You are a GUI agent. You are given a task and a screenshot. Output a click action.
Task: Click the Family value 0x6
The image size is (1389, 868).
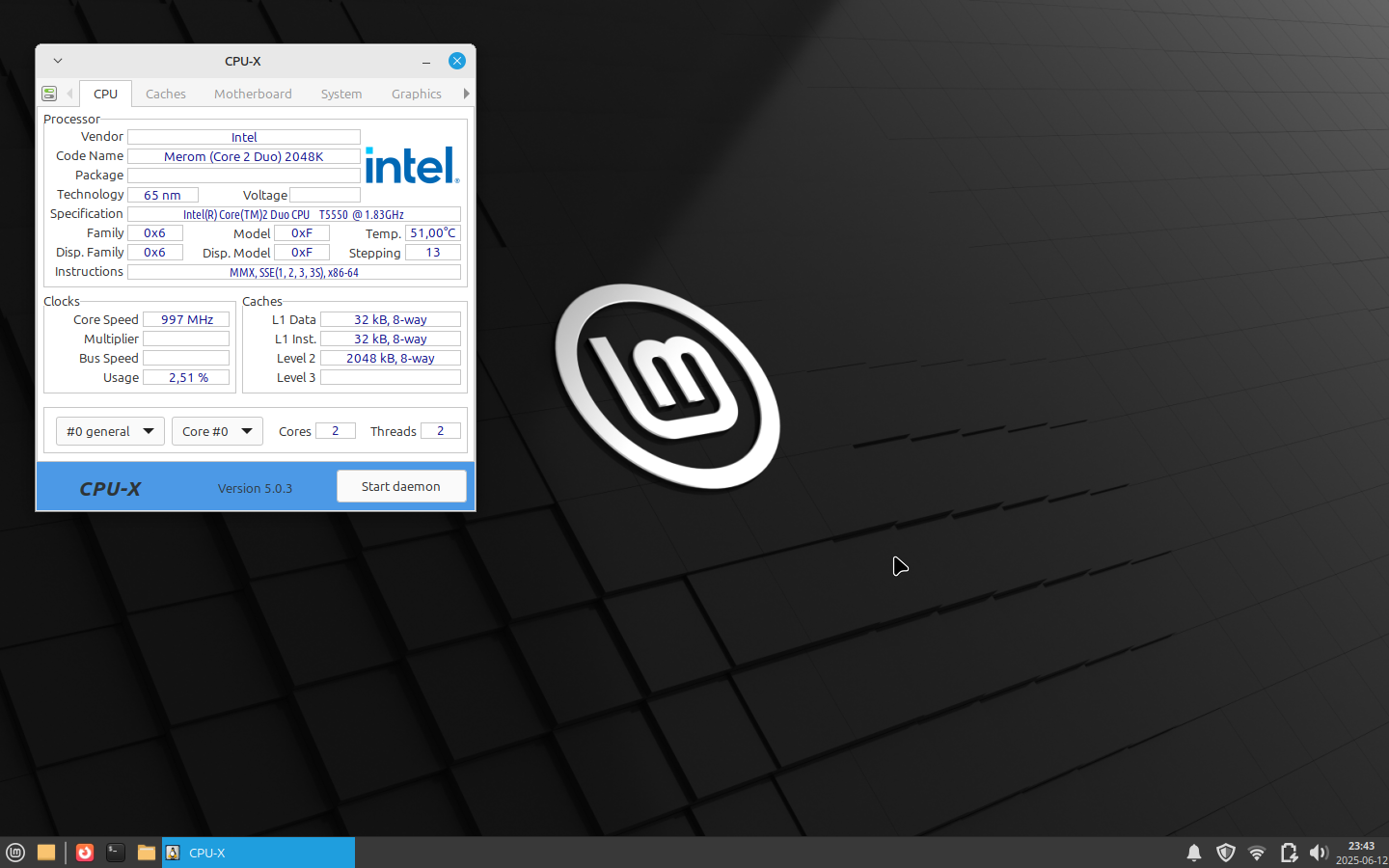[155, 233]
